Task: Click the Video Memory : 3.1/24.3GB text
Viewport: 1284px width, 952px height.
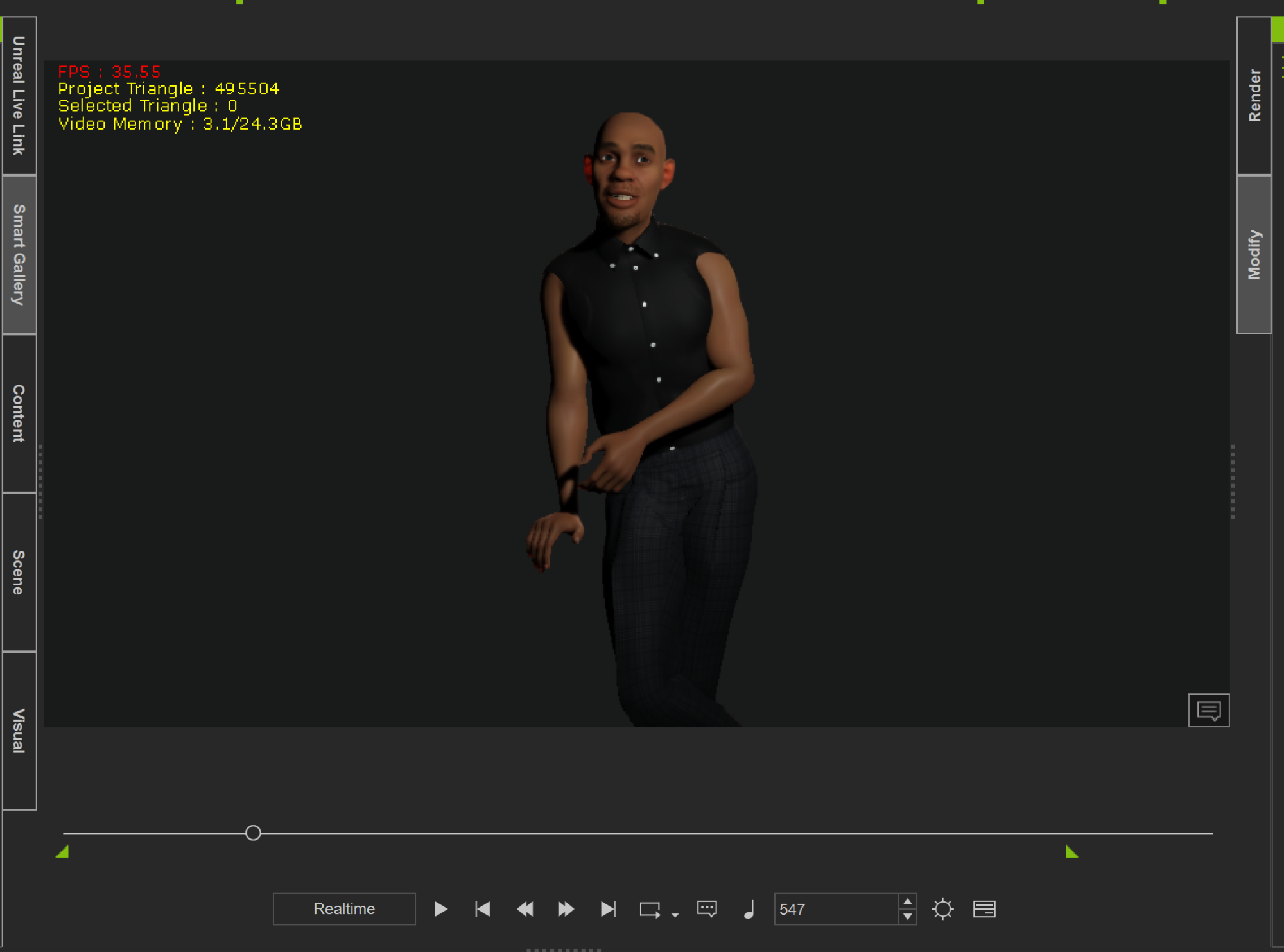Action: coord(180,124)
